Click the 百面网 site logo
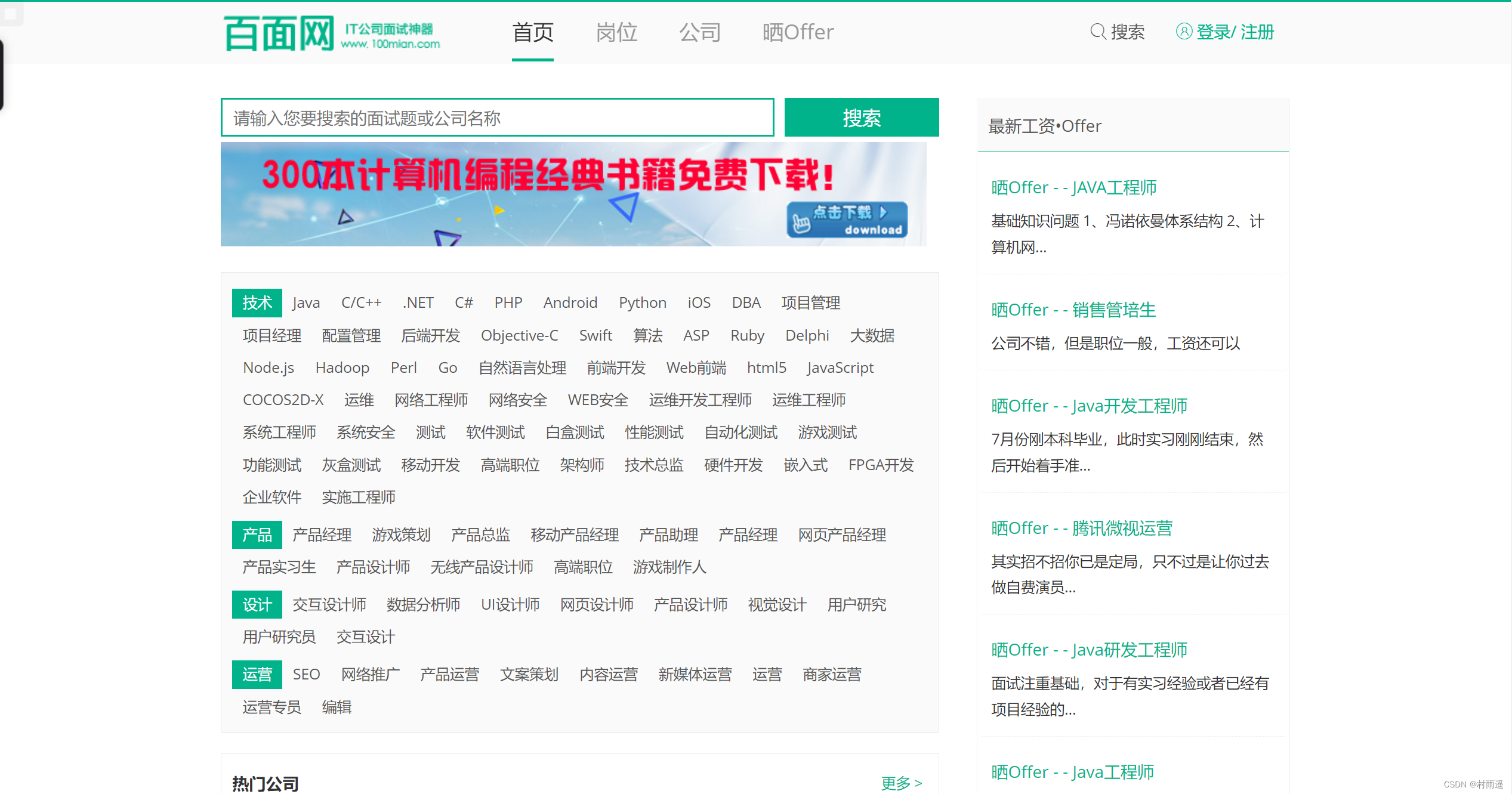Viewport: 1512px width, 794px height. (x=332, y=33)
